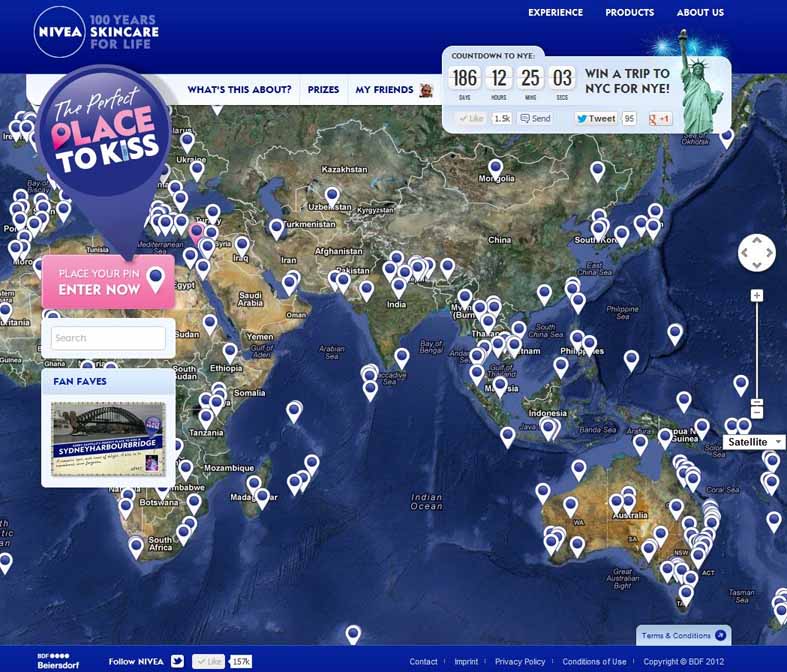Open the Products menu

tap(629, 13)
